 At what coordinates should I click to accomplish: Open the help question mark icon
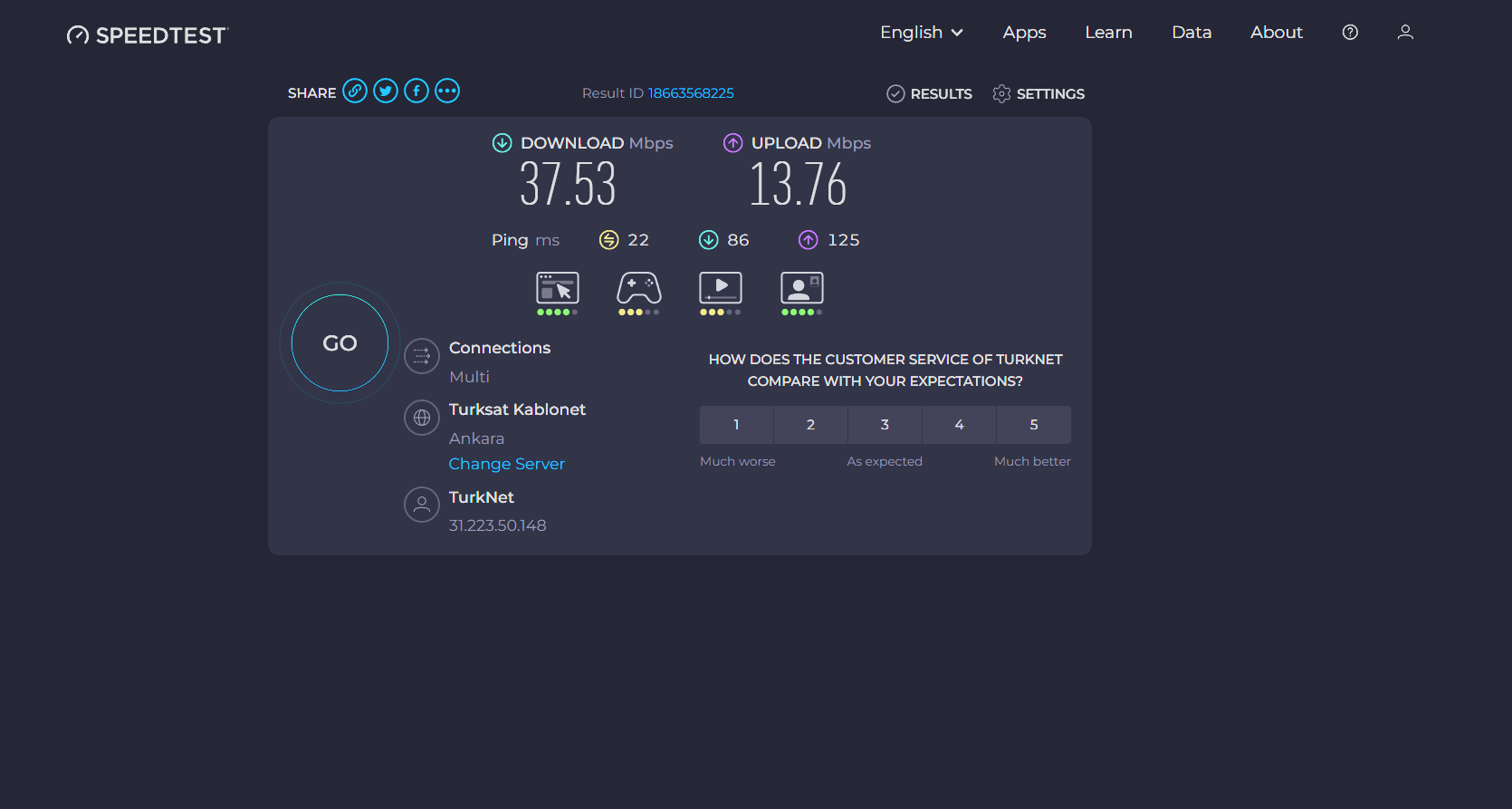point(1350,33)
